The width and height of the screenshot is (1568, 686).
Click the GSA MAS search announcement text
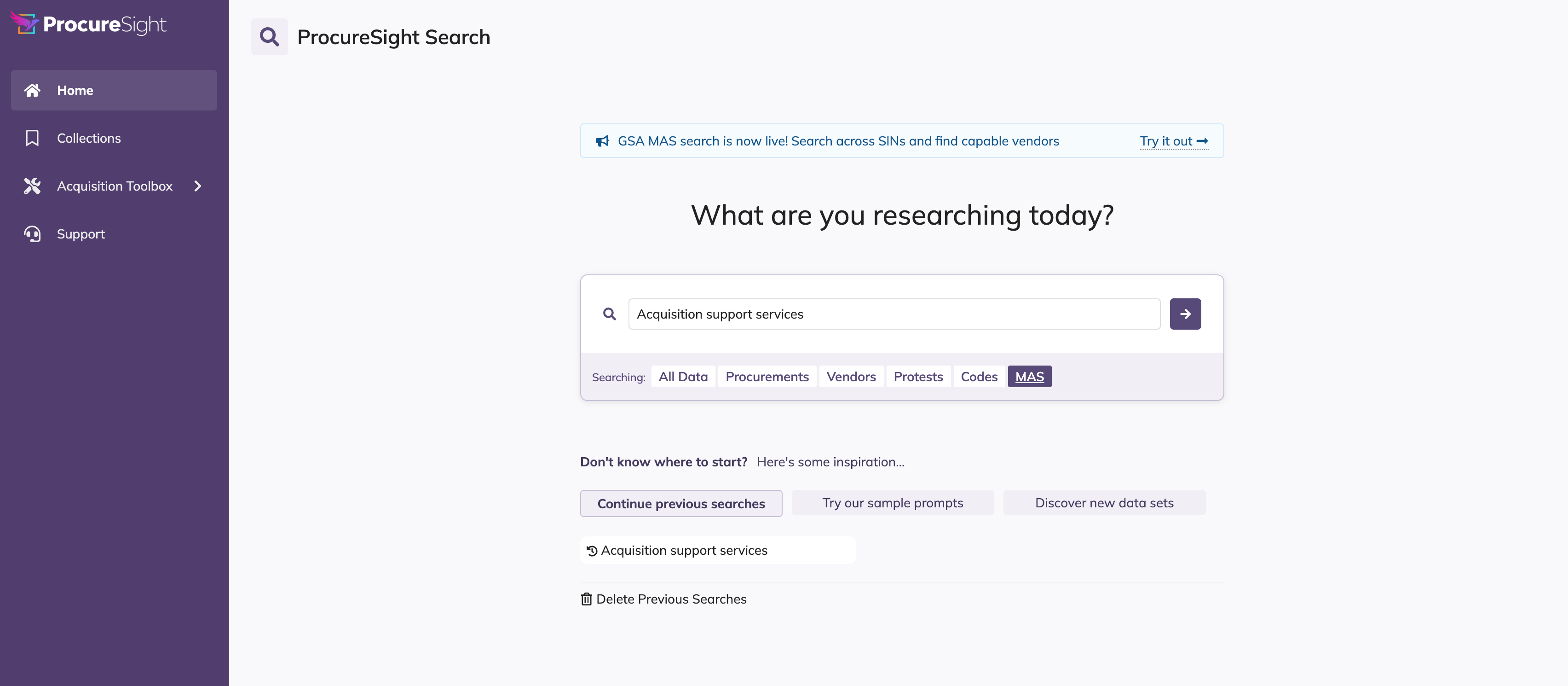tap(838, 141)
